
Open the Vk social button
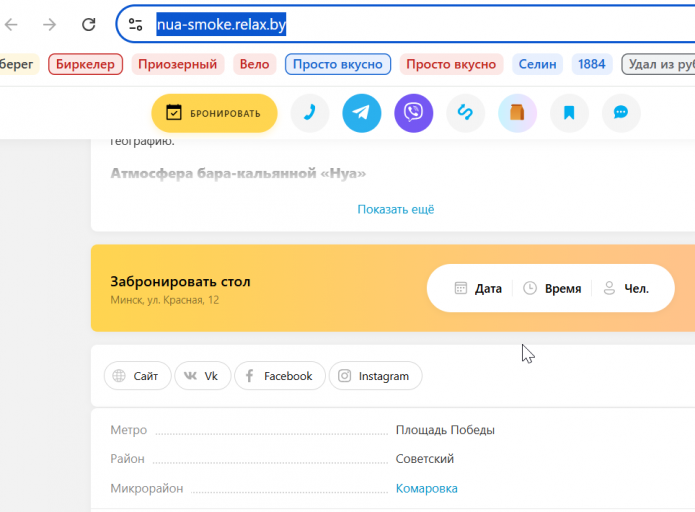[x=203, y=376]
